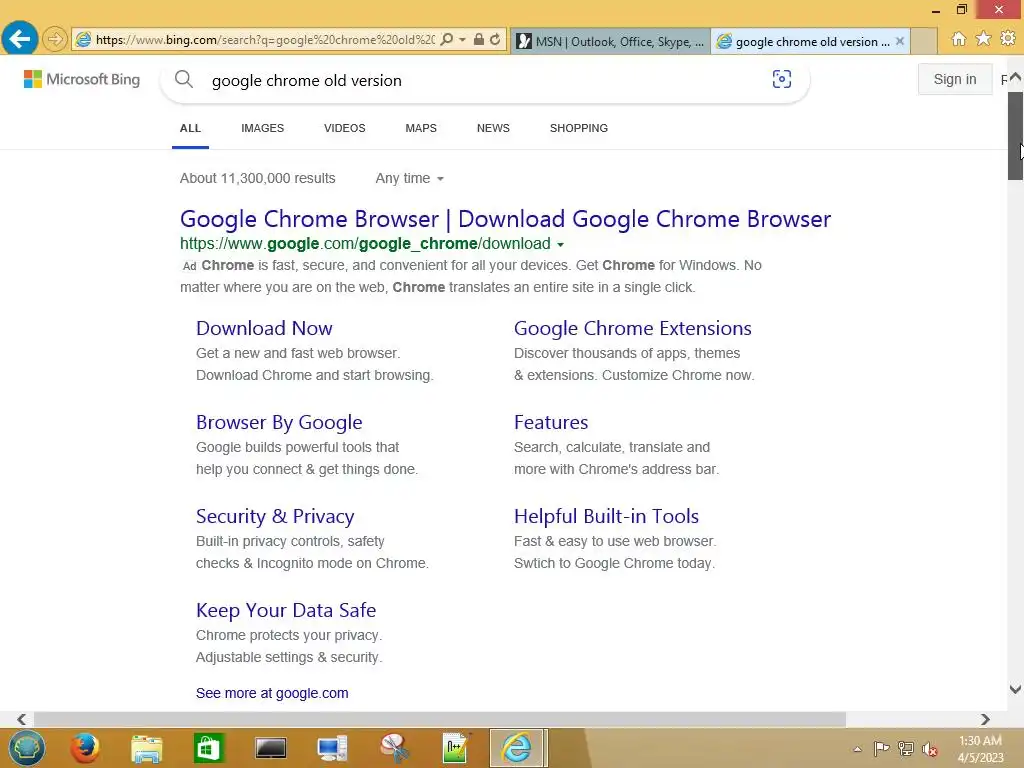Go back with the browser Back arrow
1024x768 pixels.
tap(20, 39)
